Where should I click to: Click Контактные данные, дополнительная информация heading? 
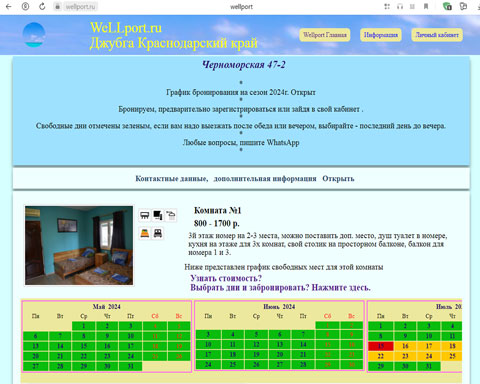[x=226, y=179]
